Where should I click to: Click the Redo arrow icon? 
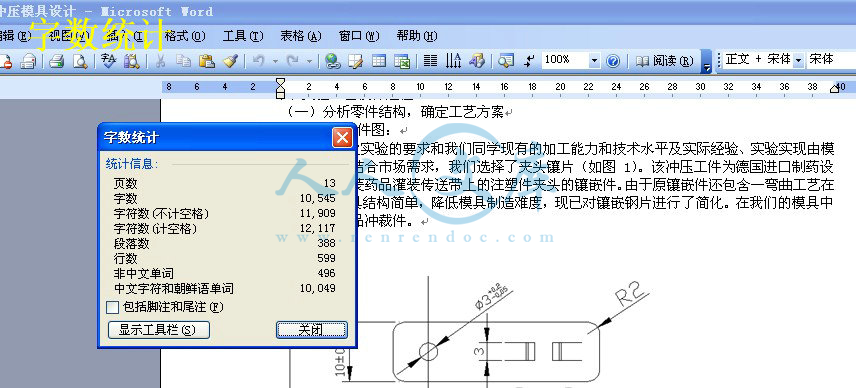[292, 61]
